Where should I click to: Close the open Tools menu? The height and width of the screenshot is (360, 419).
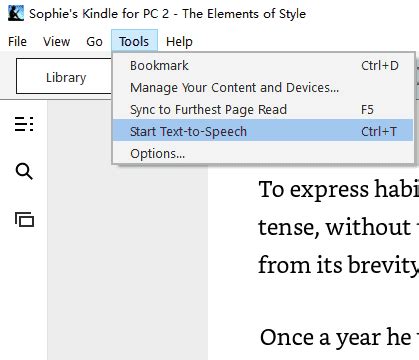(x=134, y=42)
